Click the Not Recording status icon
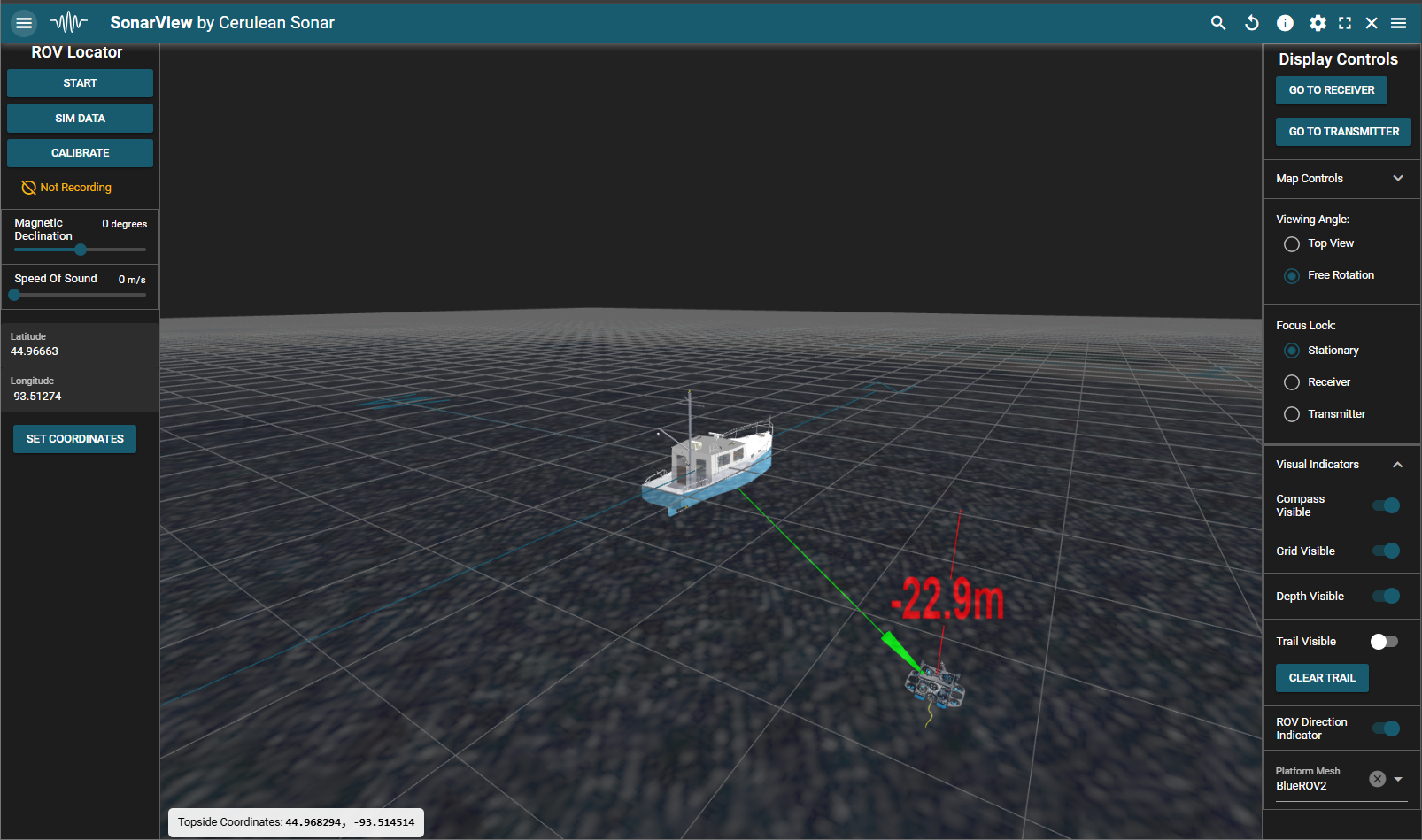Viewport: 1422px width, 840px height. [x=29, y=188]
